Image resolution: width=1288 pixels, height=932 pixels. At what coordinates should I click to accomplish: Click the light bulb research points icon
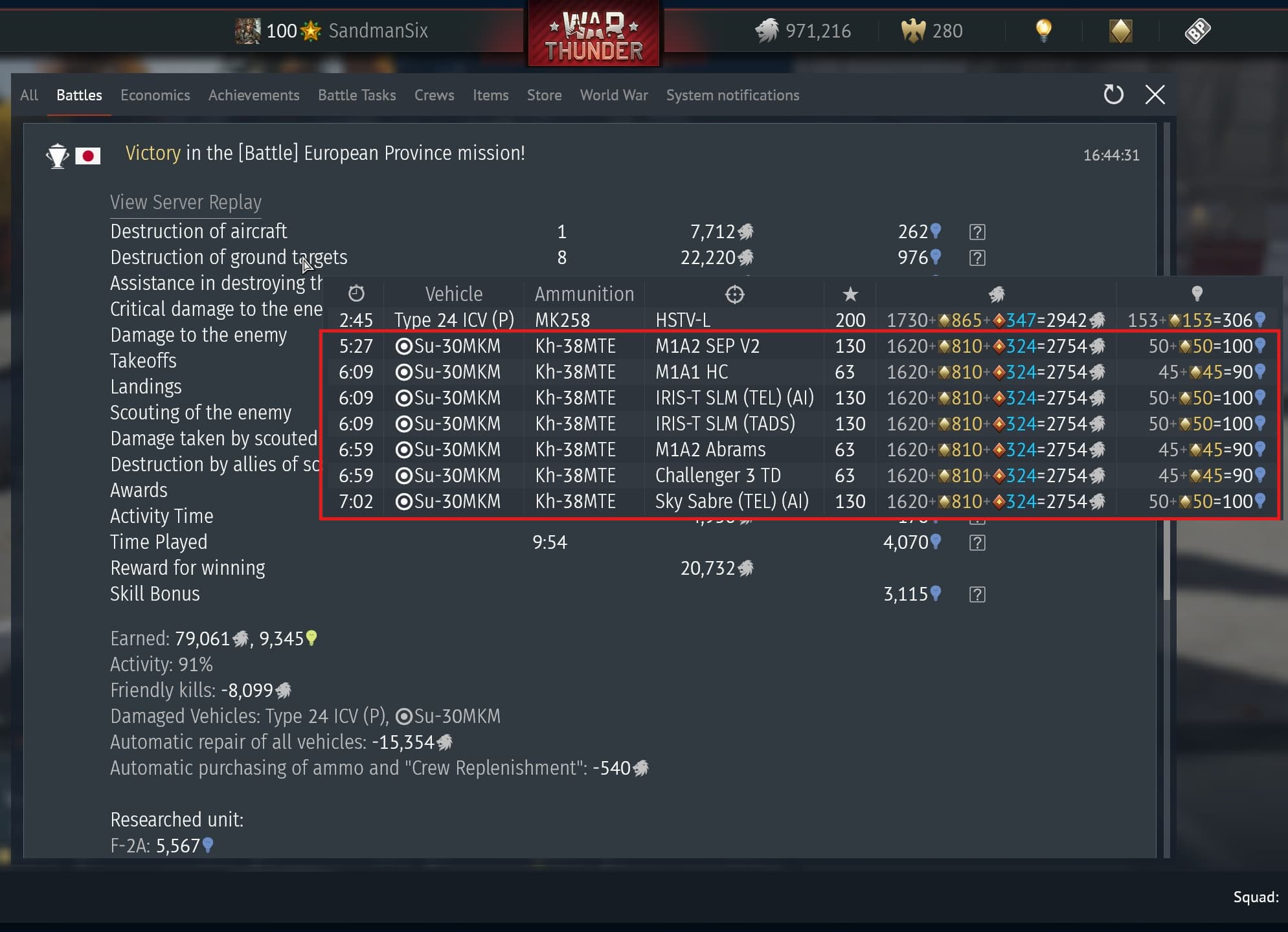pos(1043,30)
